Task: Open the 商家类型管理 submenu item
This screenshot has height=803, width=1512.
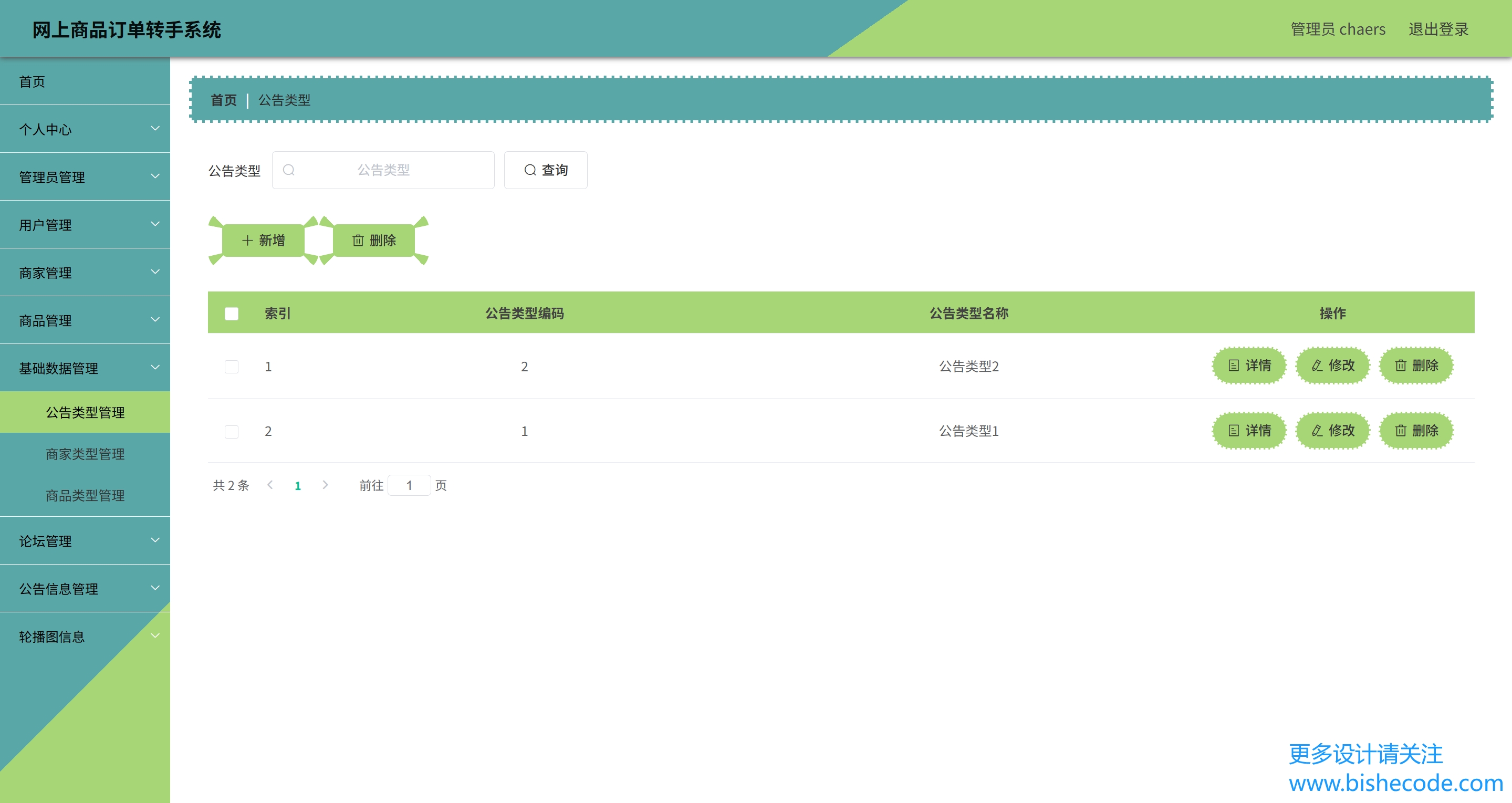Action: click(85, 454)
